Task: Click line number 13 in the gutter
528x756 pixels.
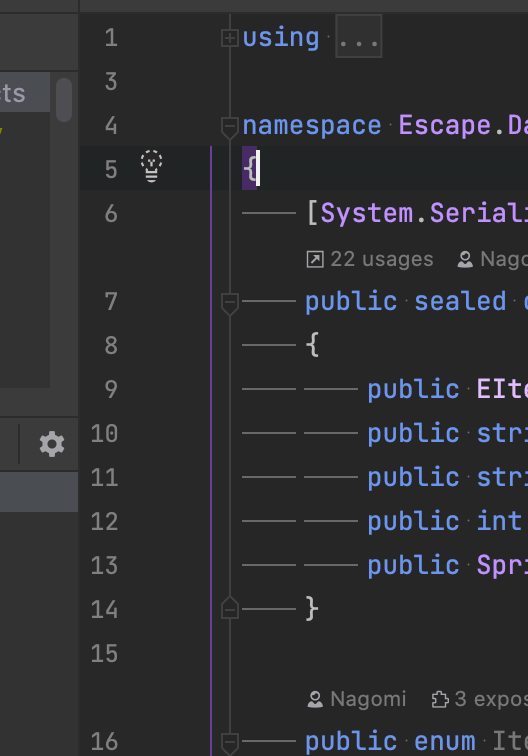Action: [x=104, y=566]
